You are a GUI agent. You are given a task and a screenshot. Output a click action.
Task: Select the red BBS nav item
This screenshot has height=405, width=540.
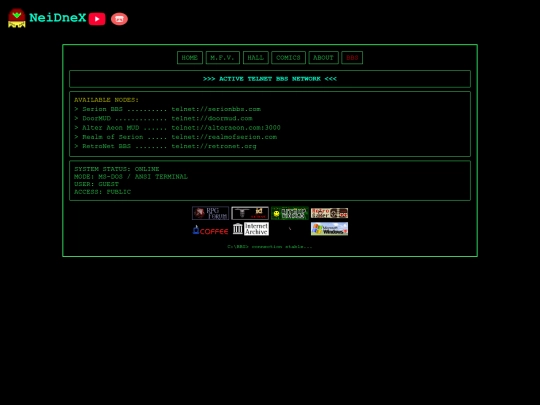[352, 58]
